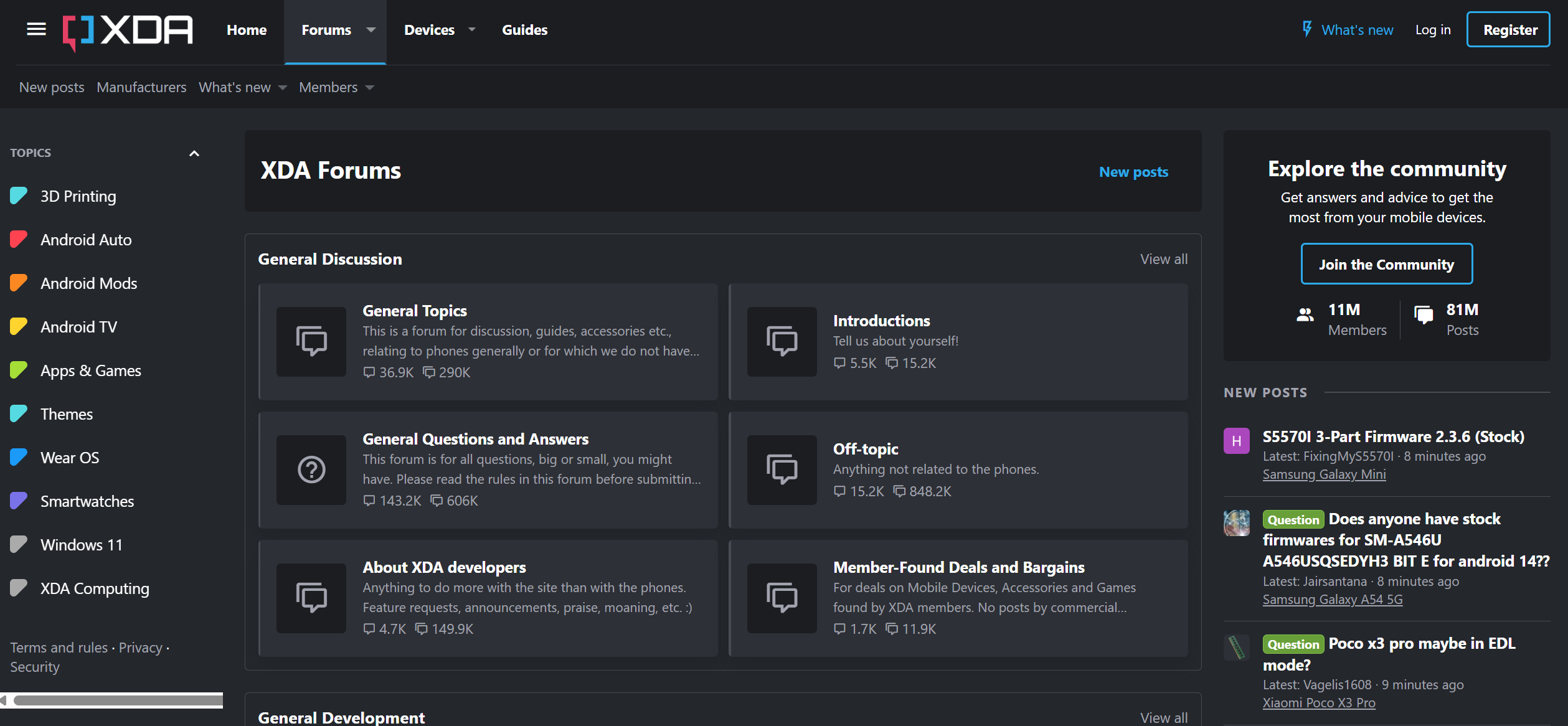Click the General Topics forum icon
The image size is (1568, 726).
pos(311,341)
